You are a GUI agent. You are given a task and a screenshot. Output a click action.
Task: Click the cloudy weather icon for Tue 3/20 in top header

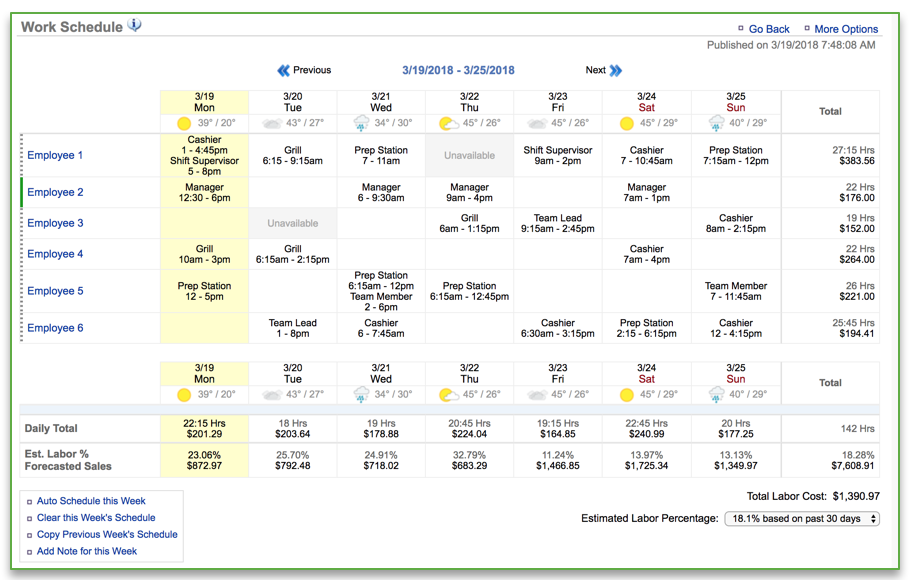(272, 123)
